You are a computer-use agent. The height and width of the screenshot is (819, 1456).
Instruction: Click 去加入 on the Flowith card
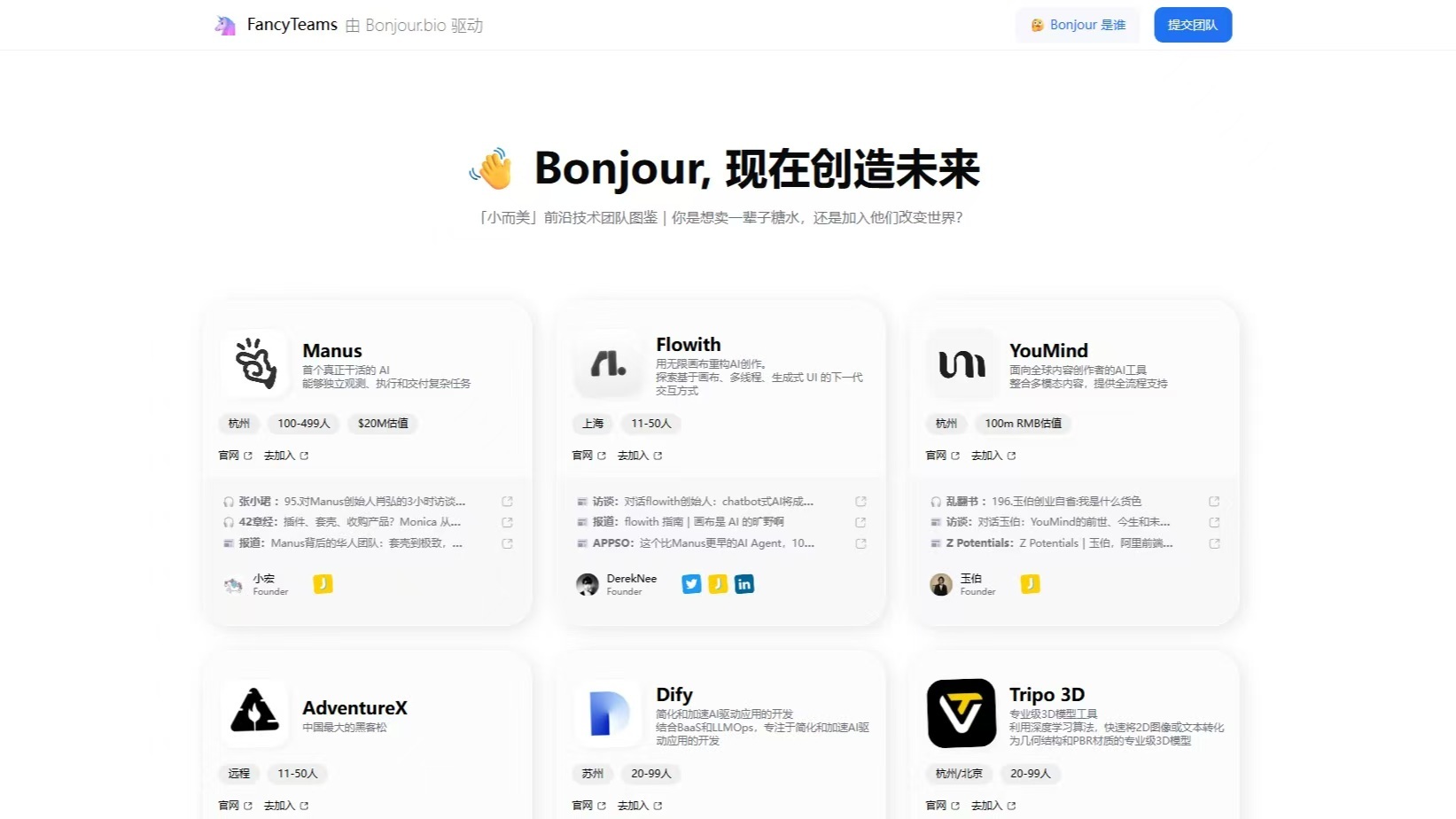(640, 456)
